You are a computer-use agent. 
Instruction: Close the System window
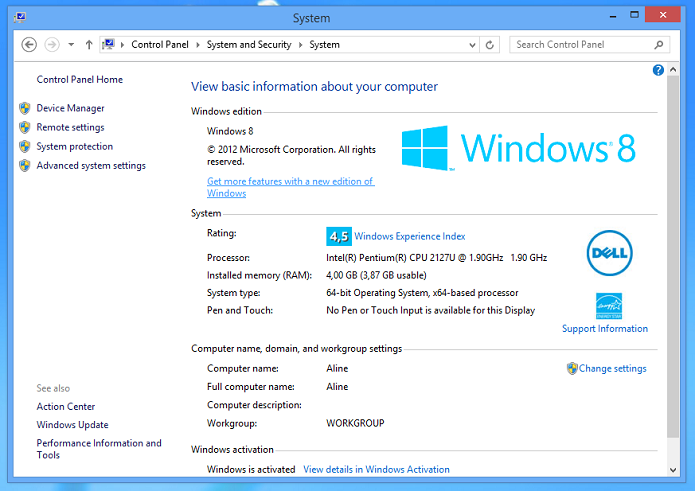[x=663, y=15]
